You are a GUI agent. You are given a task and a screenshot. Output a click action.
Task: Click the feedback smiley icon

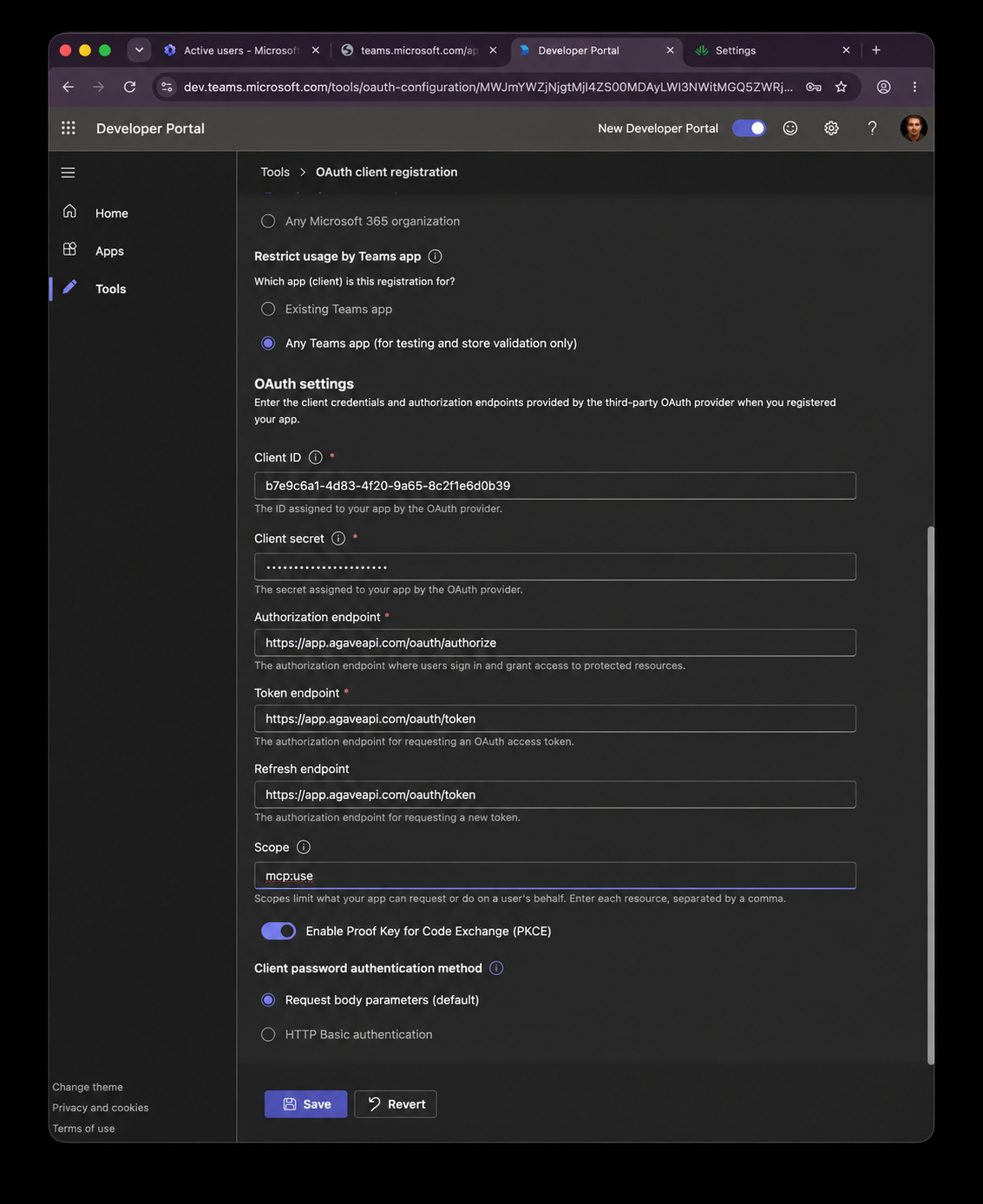point(790,128)
